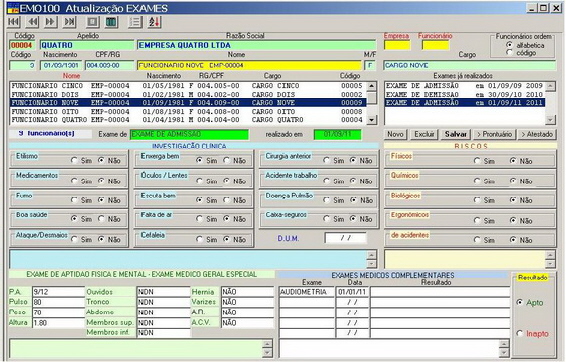566x362 pixels.
Task: Click up arrow of blue clinical notes box
Action: [371, 255]
